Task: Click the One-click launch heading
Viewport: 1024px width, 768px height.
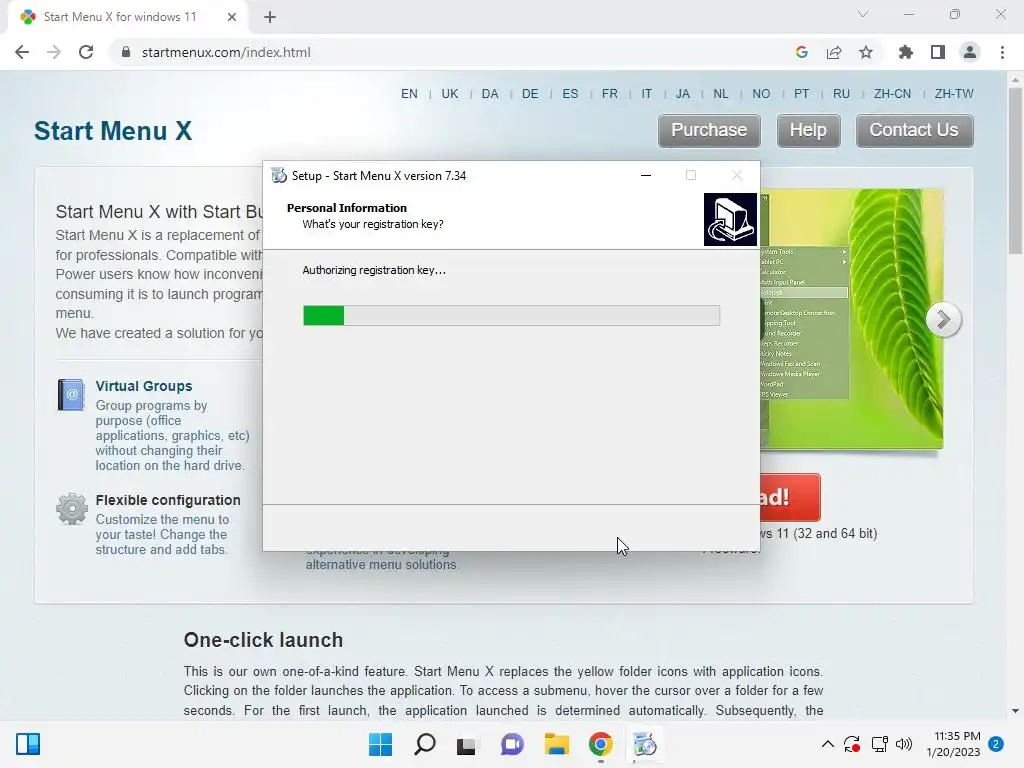Action: coord(263,640)
